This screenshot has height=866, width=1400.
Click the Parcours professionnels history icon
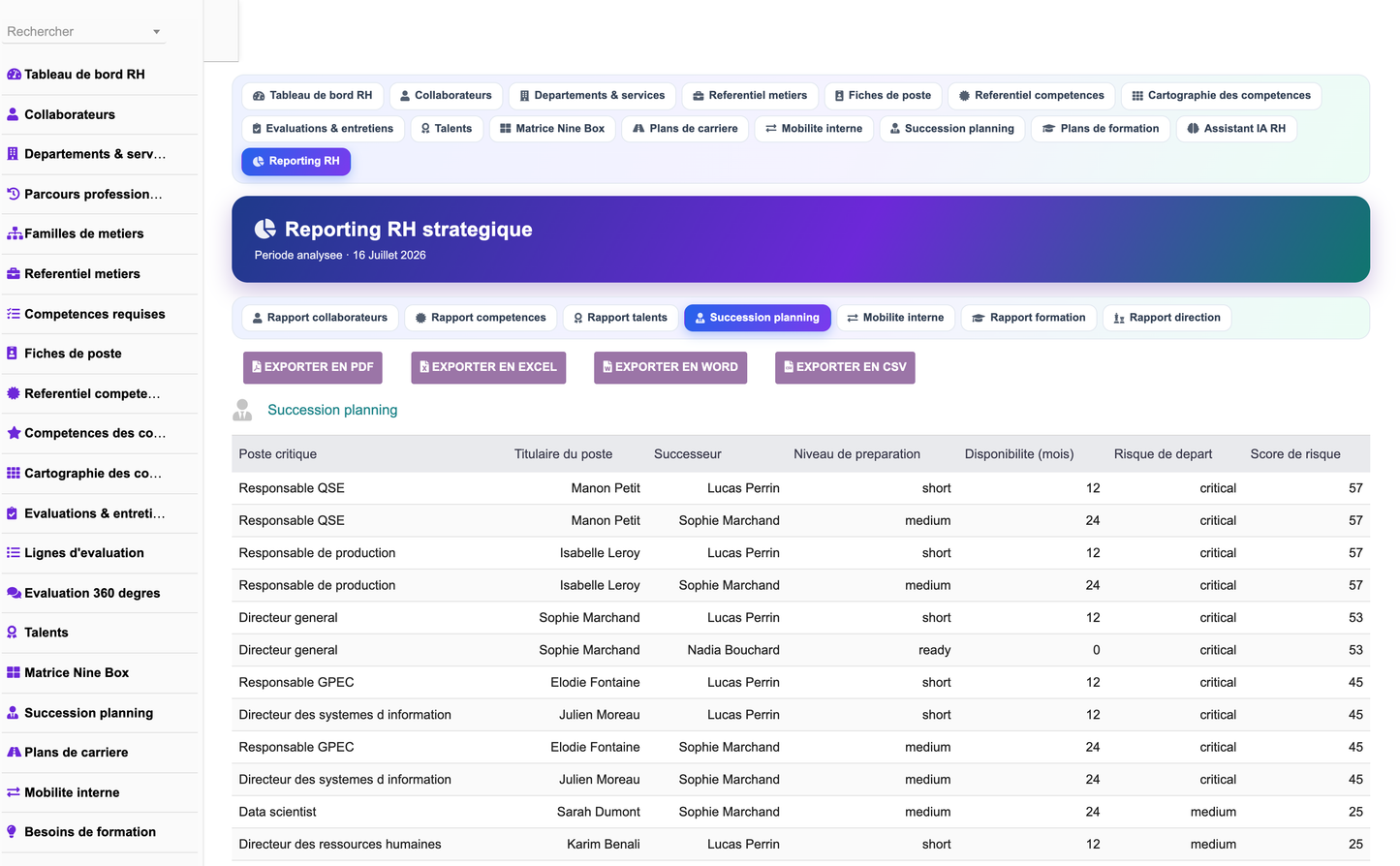14,194
